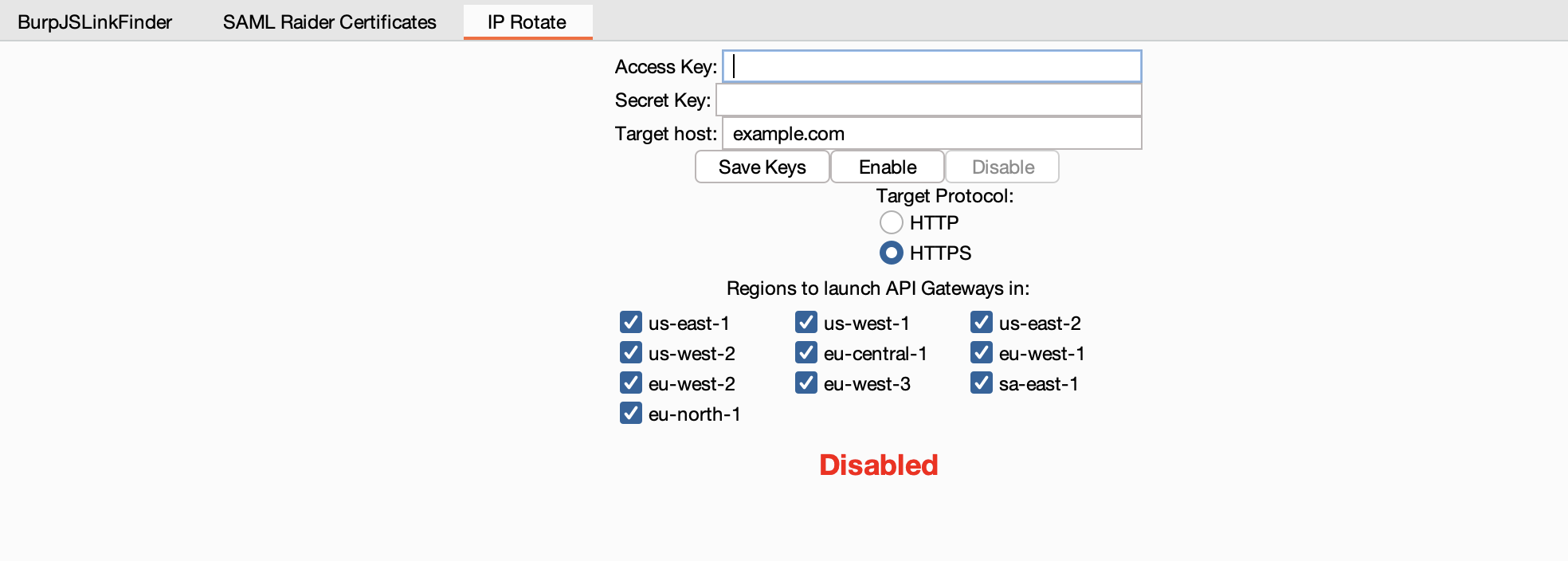1568x561 pixels.
Task: Deselect the us-east-2 region
Action: click(982, 323)
